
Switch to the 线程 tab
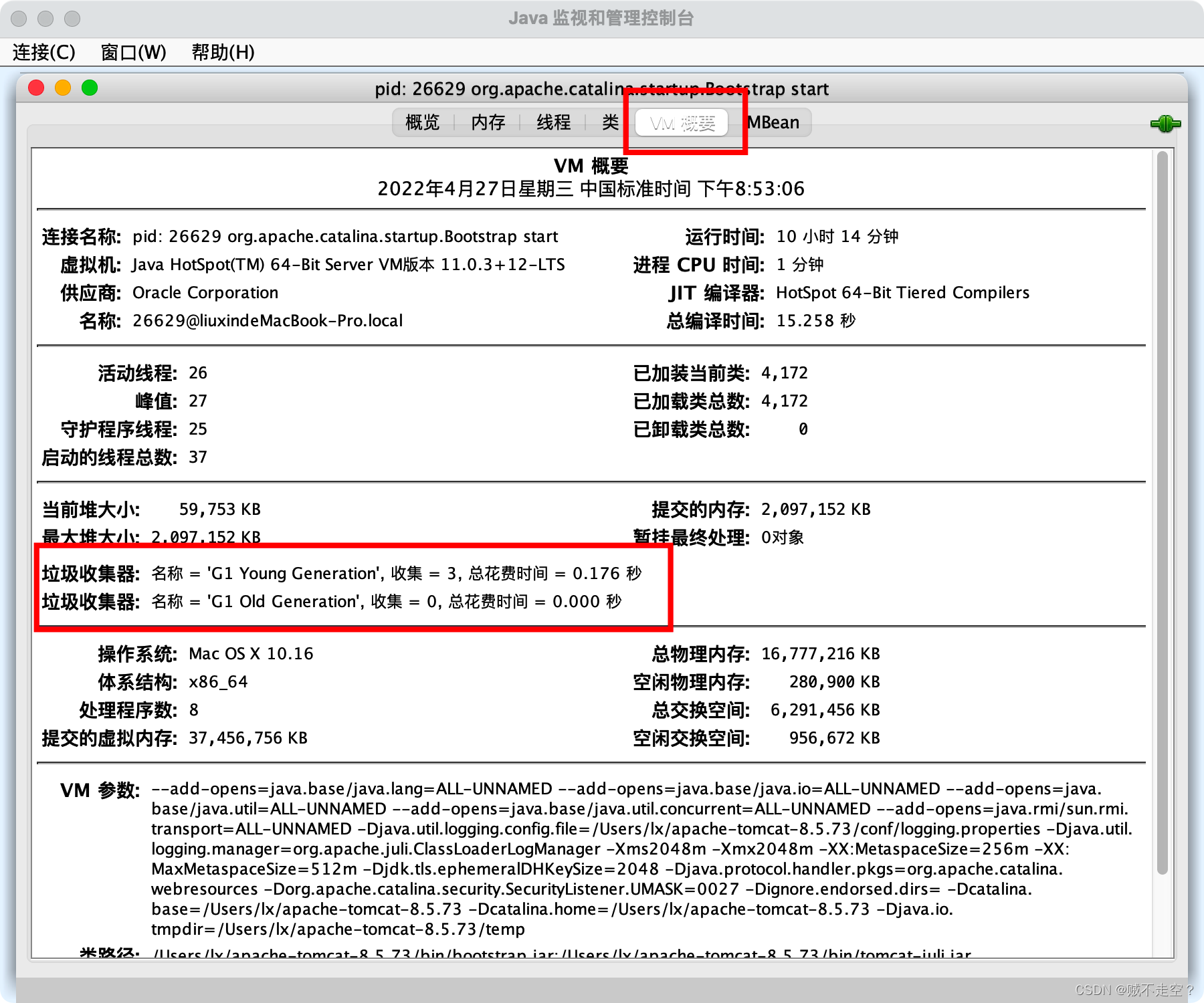553,122
